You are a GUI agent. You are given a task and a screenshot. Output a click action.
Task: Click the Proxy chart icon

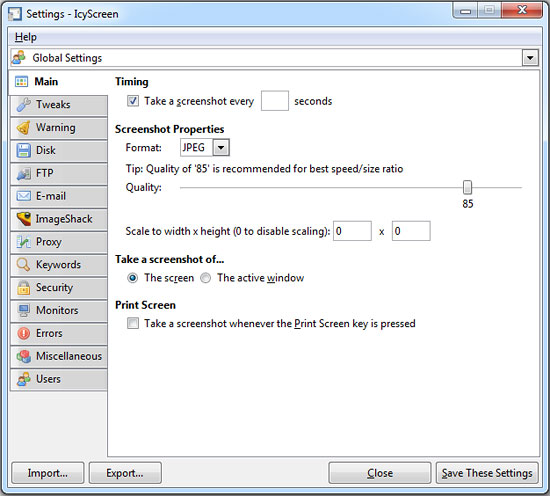(x=24, y=242)
